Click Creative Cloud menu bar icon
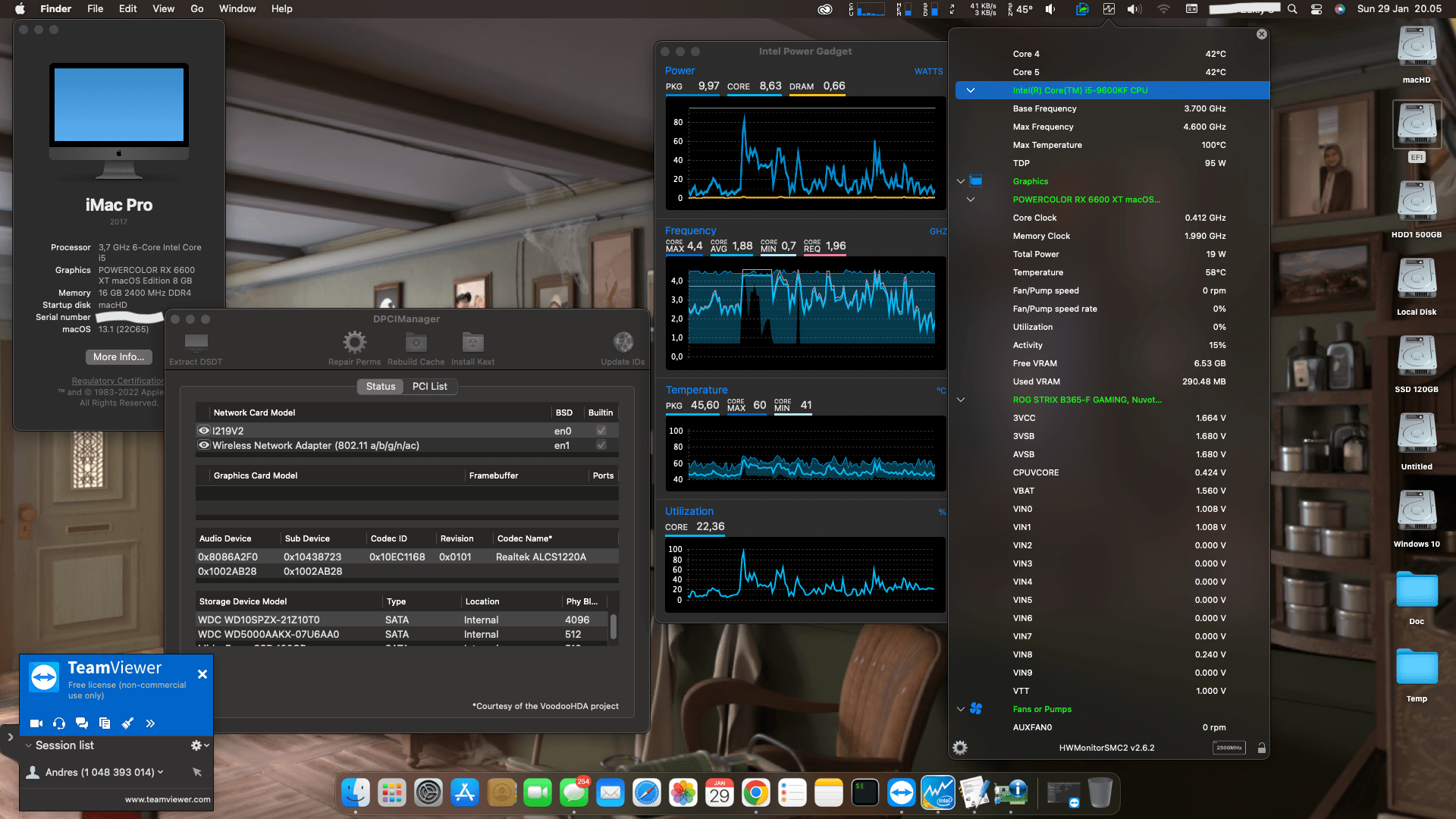 click(x=825, y=9)
